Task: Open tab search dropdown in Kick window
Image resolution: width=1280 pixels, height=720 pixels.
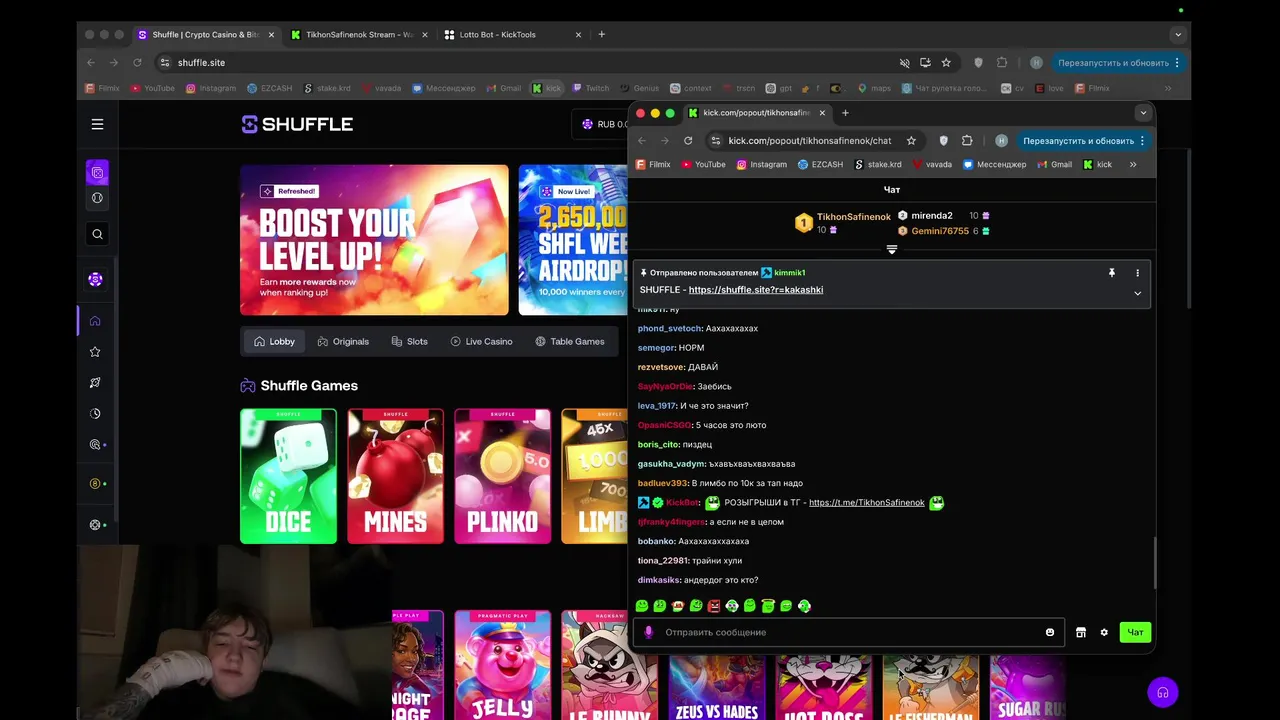Action: click(x=1143, y=113)
